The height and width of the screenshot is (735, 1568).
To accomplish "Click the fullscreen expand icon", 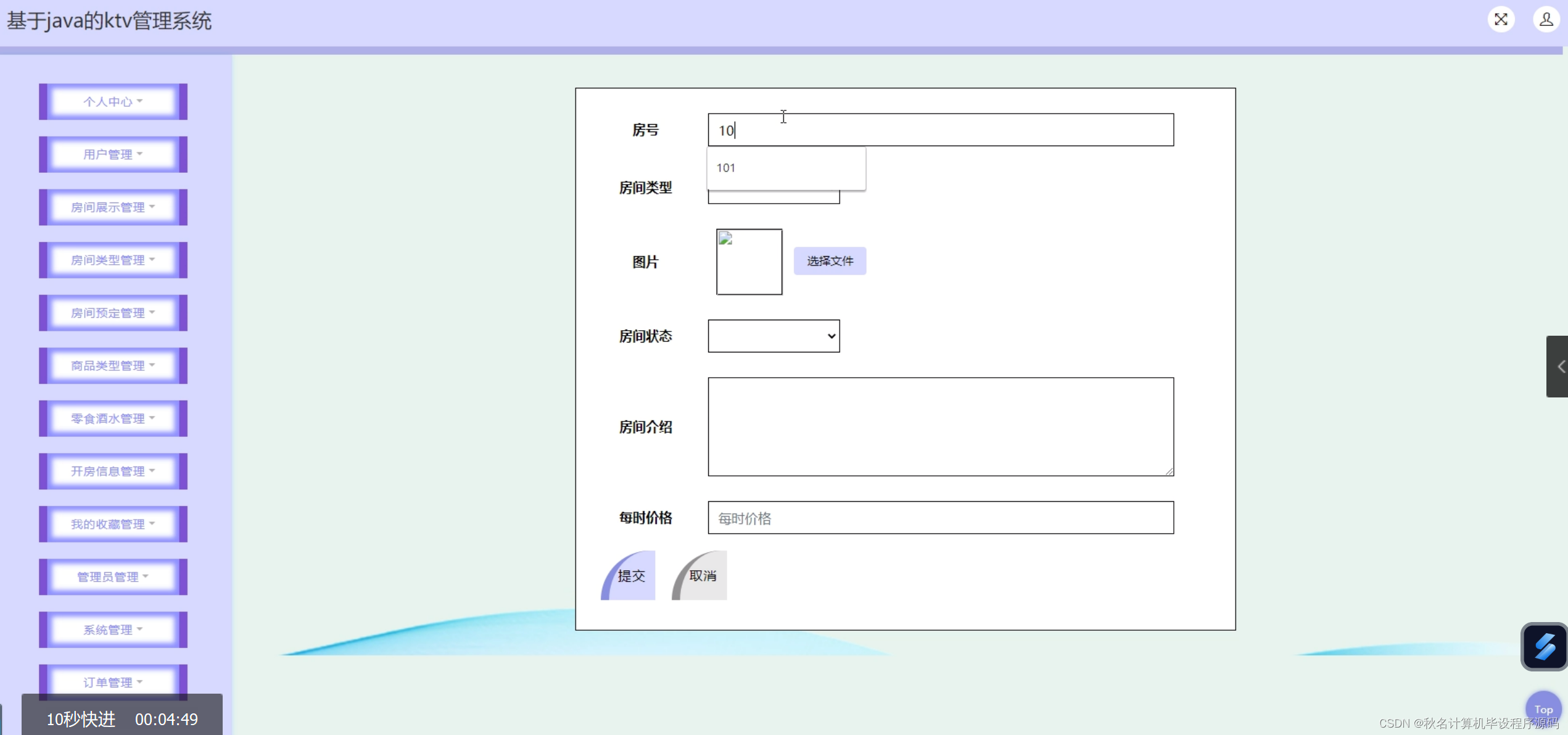I will tap(1501, 20).
